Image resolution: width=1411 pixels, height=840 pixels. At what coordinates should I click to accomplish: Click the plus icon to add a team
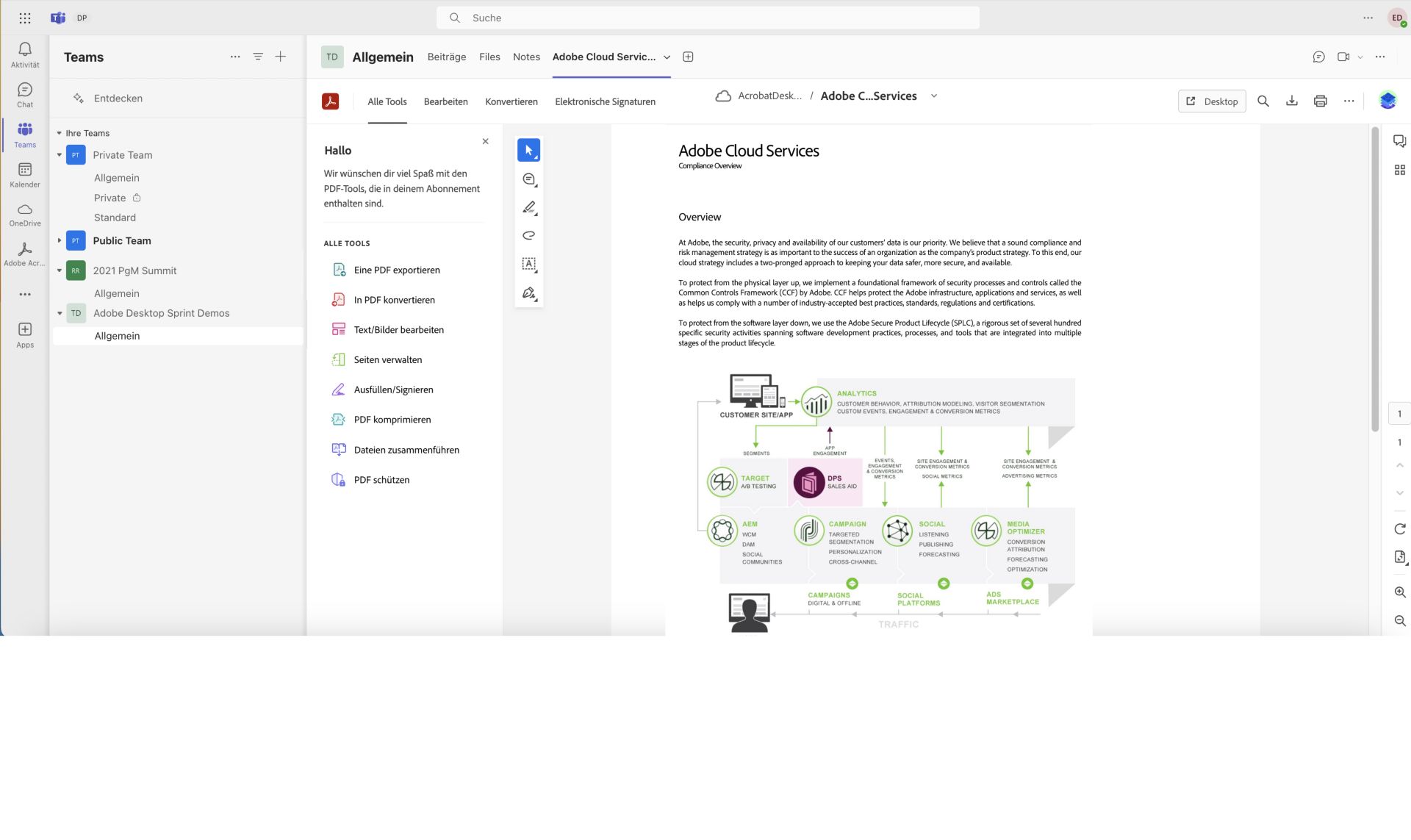point(281,57)
